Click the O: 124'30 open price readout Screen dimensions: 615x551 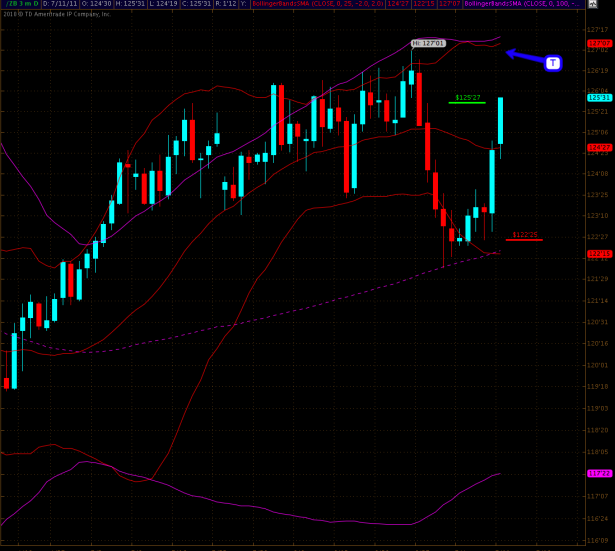pos(102,5)
